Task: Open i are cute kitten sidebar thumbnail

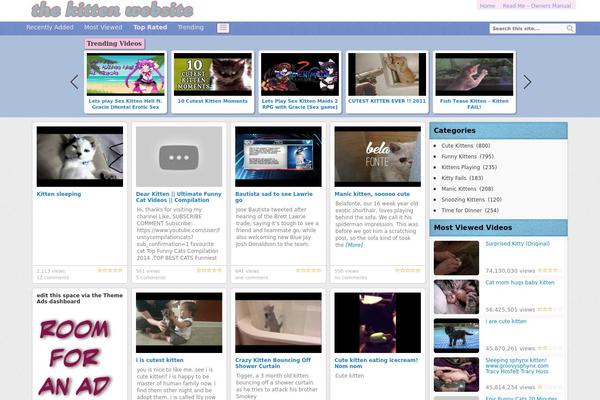Action: coord(456,336)
